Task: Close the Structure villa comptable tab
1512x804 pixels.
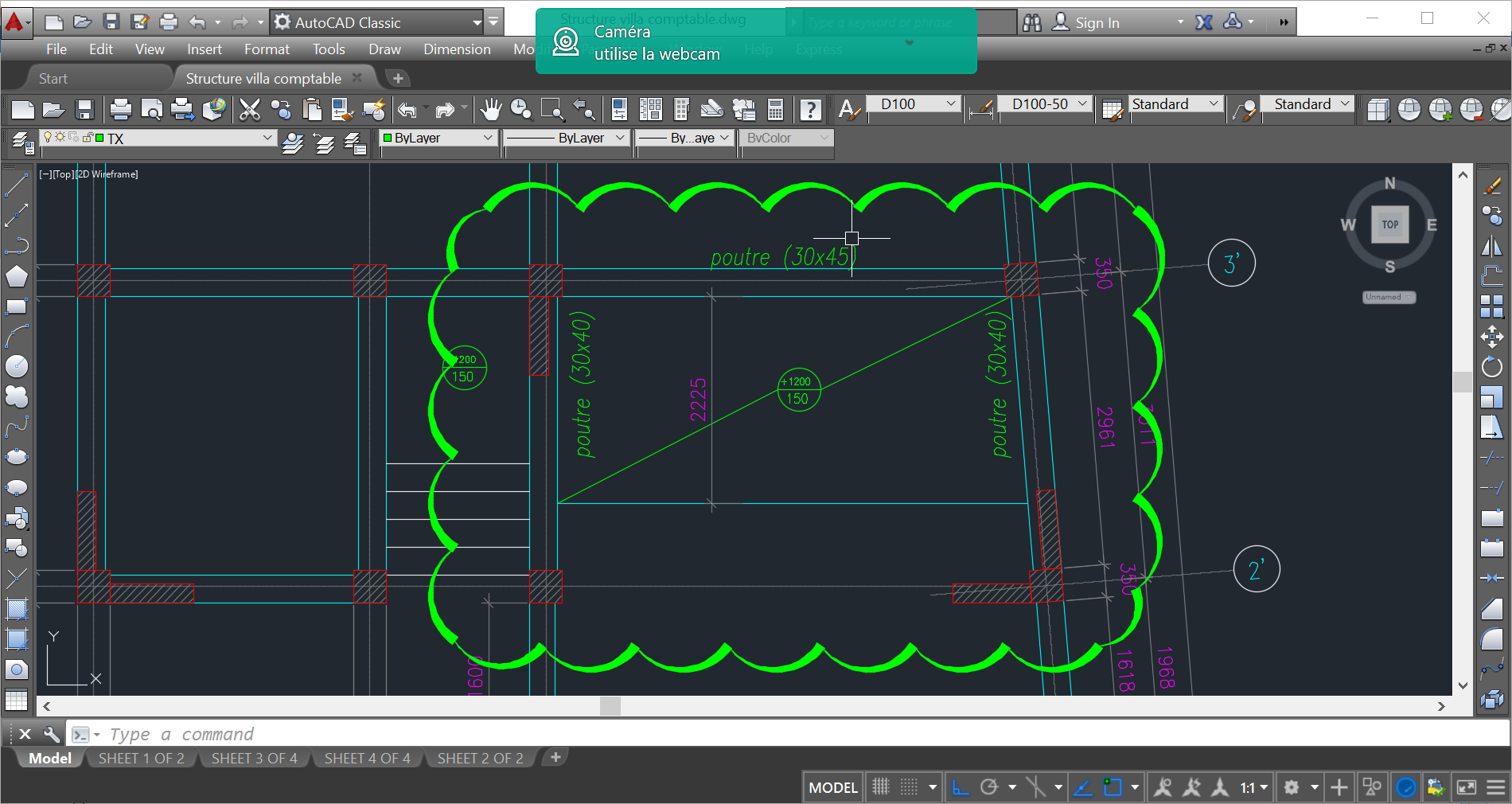Action: click(x=357, y=78)
